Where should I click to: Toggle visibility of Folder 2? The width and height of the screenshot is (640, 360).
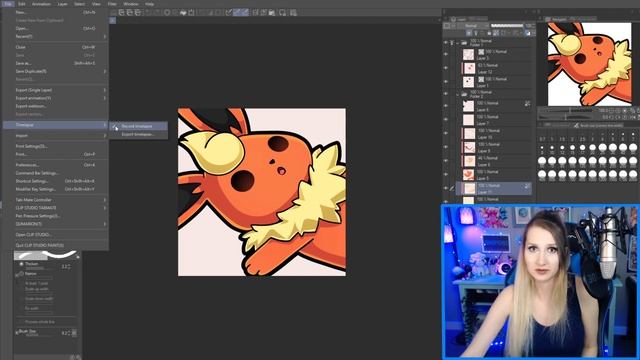[446, 94]
